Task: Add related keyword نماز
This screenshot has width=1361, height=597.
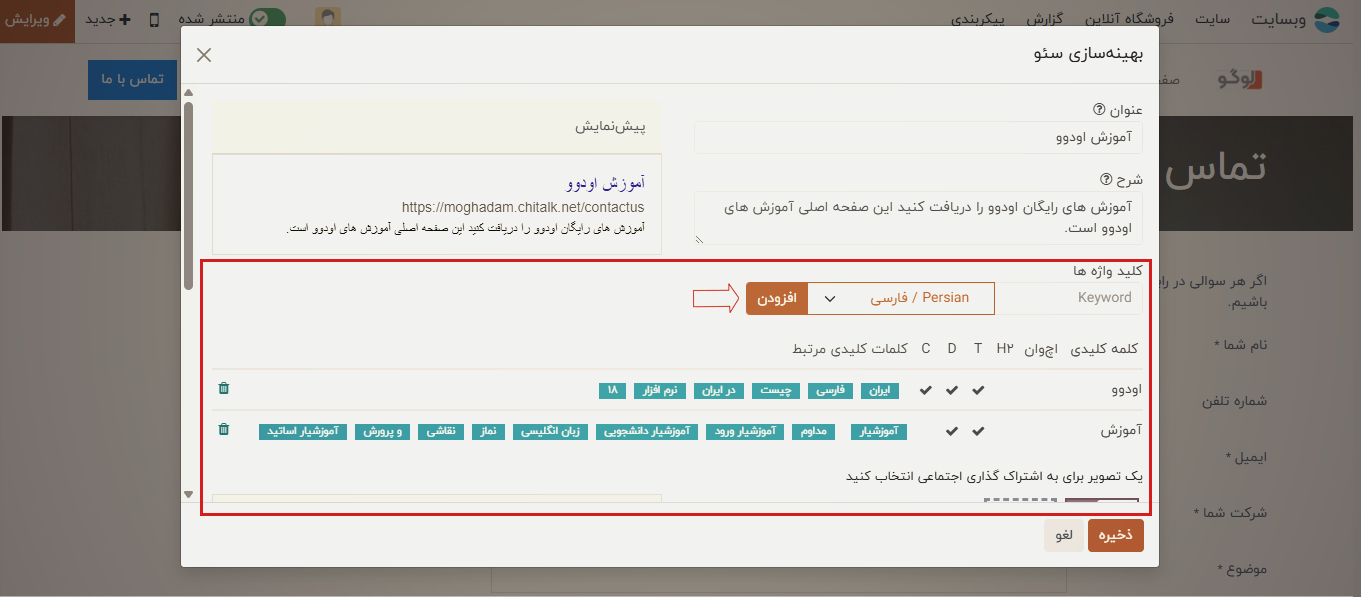Action: pyautogui.click(x=489, y=431)
